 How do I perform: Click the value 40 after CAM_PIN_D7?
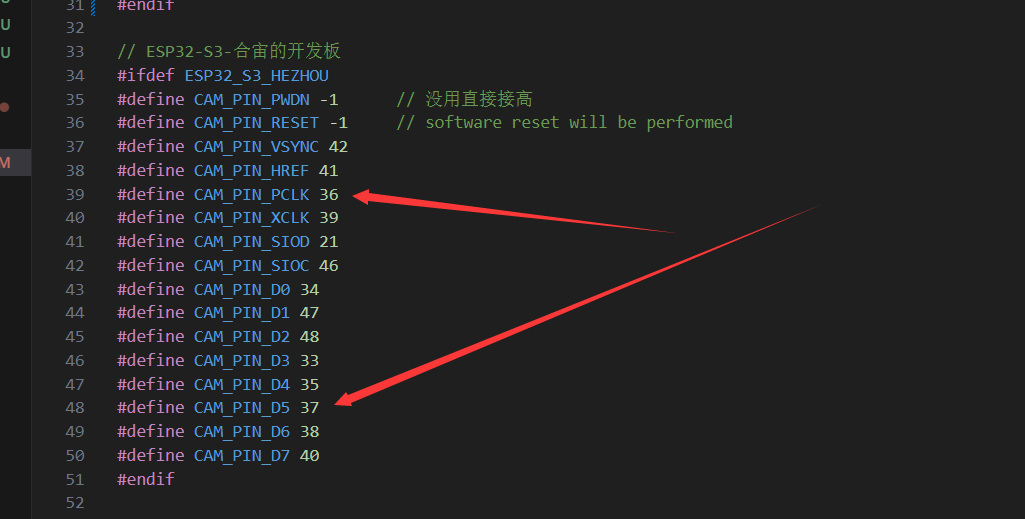(x=310, y=456)
